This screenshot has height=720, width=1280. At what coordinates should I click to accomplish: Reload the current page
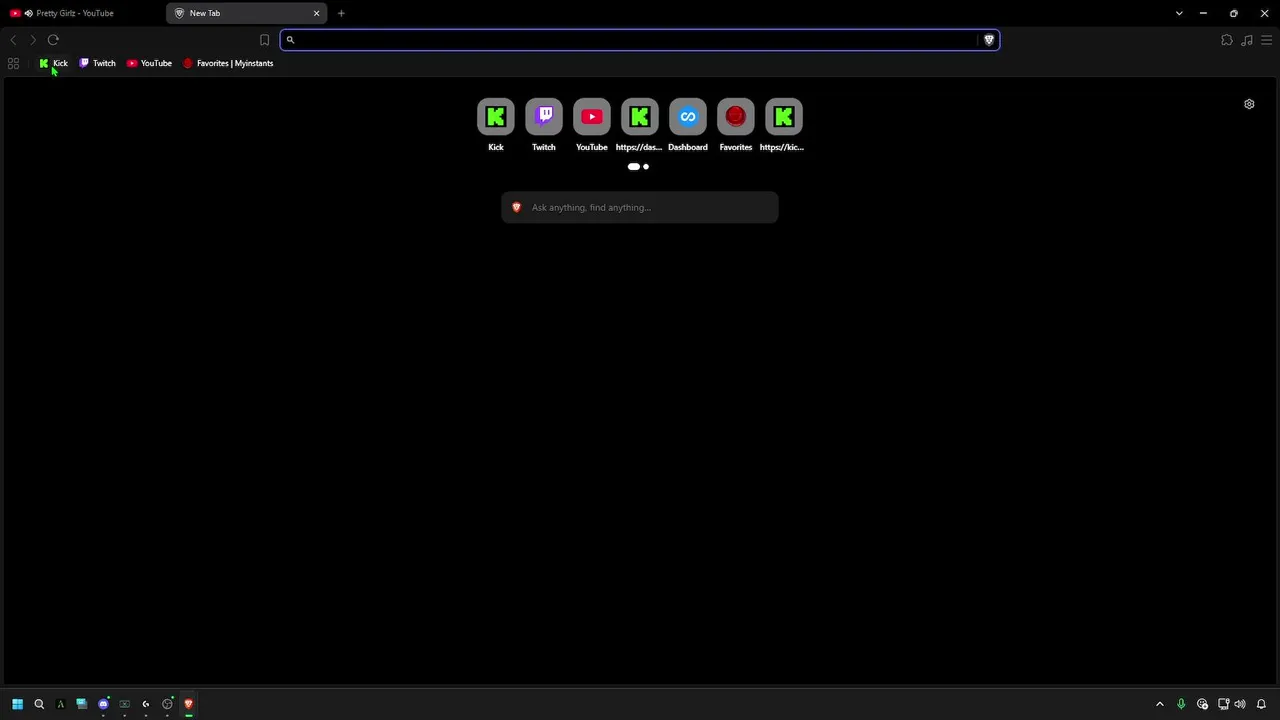[53, 40]
